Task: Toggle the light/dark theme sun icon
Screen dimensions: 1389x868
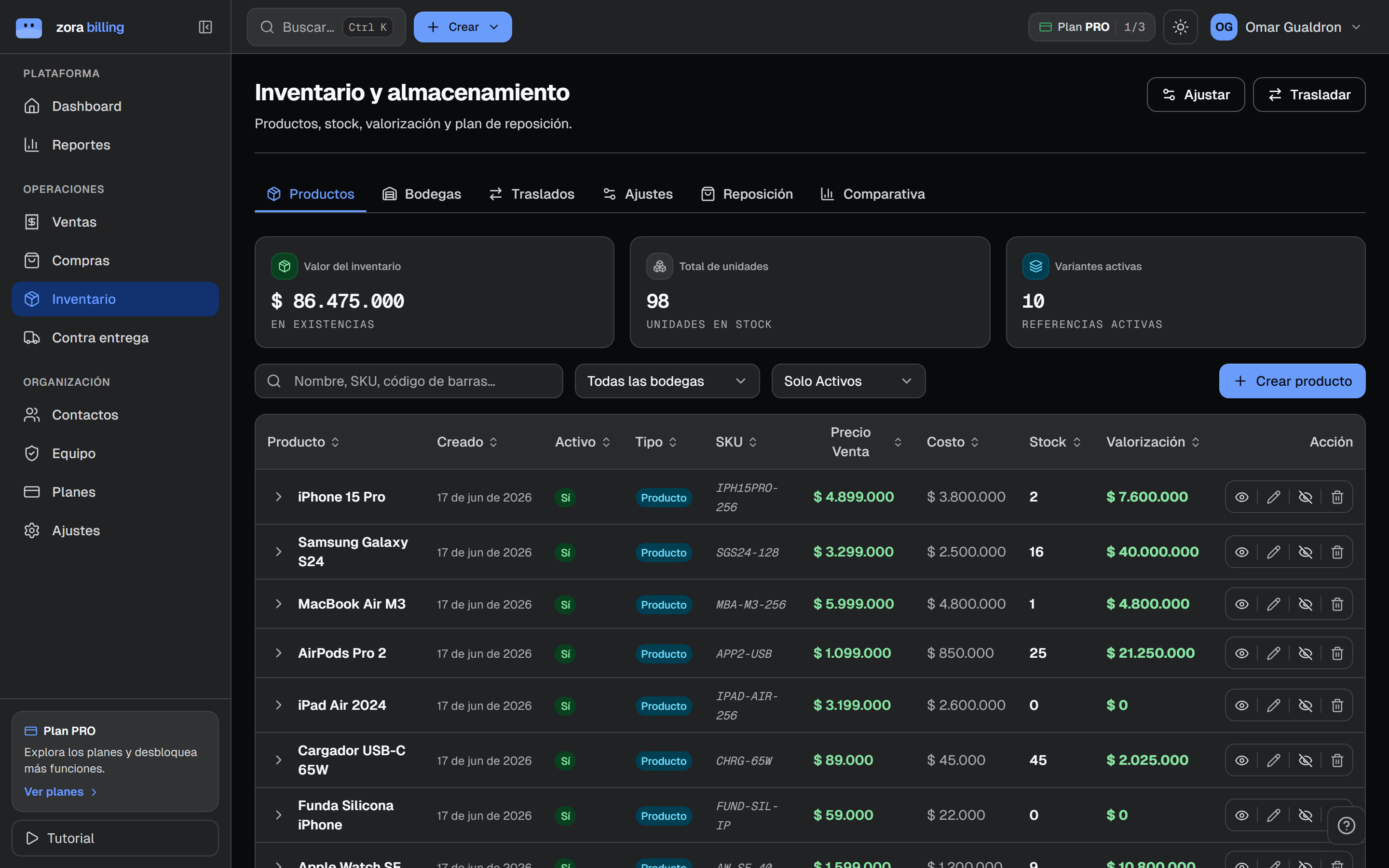Action: pos(1180,27)
